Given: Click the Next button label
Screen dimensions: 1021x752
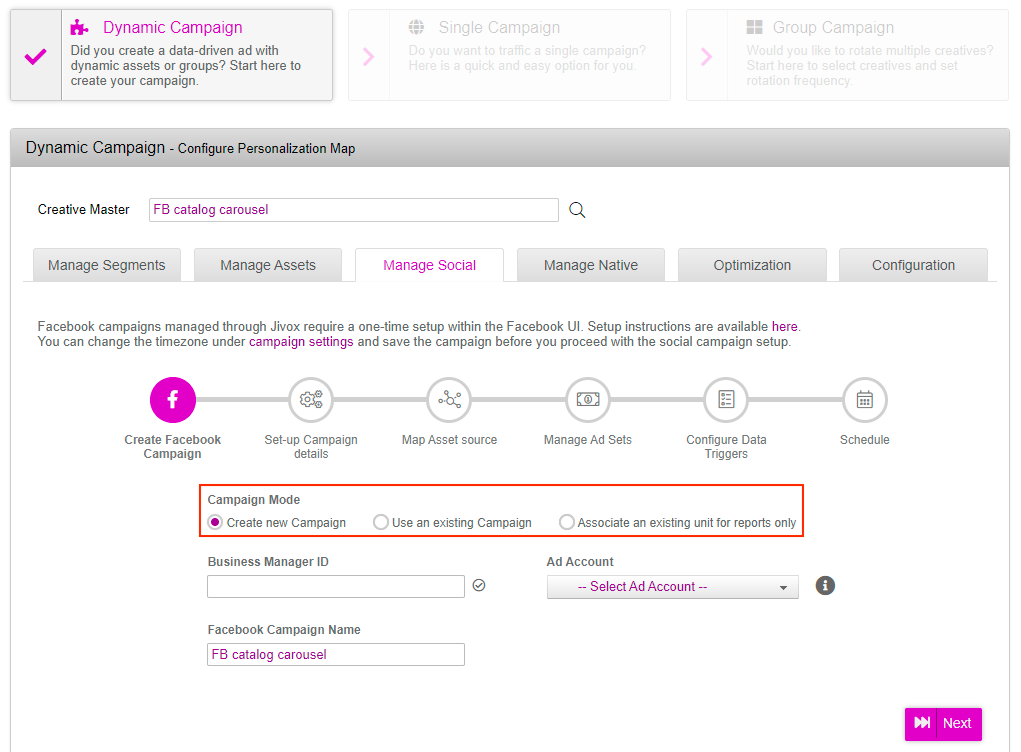Looking at the screenshot, I should point(957,723).
